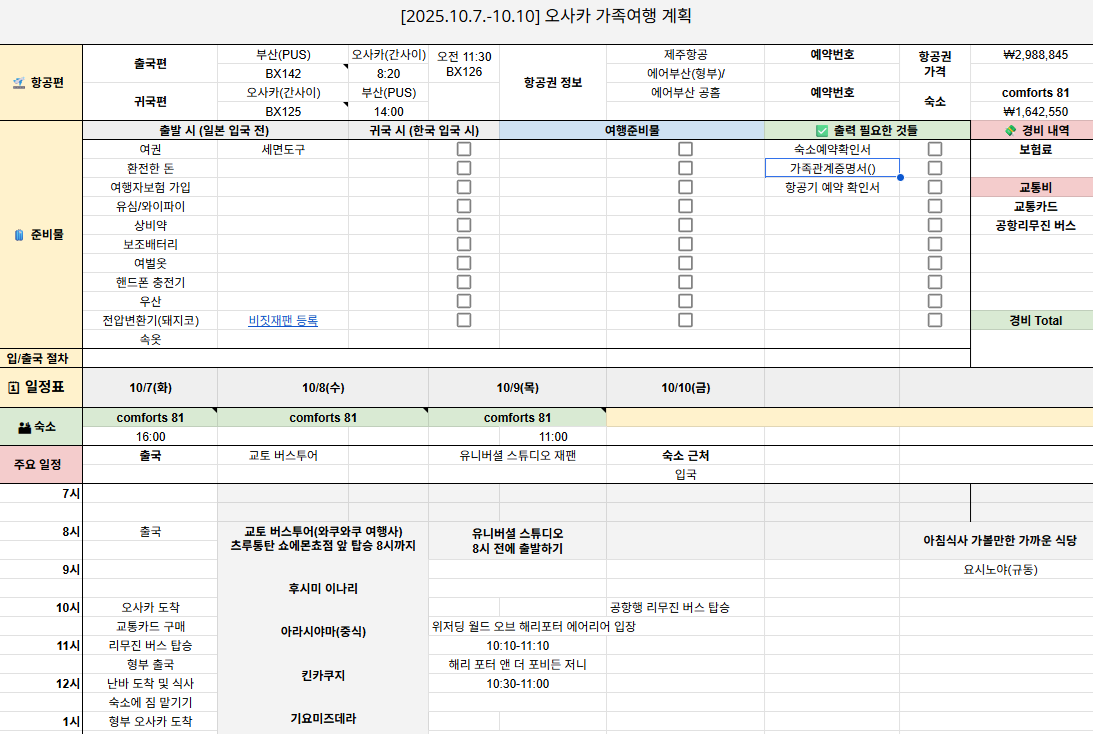Image resolution: width=1093 pixels, height=734 pixels.
Task: Click the calendar icon next to 일정표
Action: click(x=14, y=387)
